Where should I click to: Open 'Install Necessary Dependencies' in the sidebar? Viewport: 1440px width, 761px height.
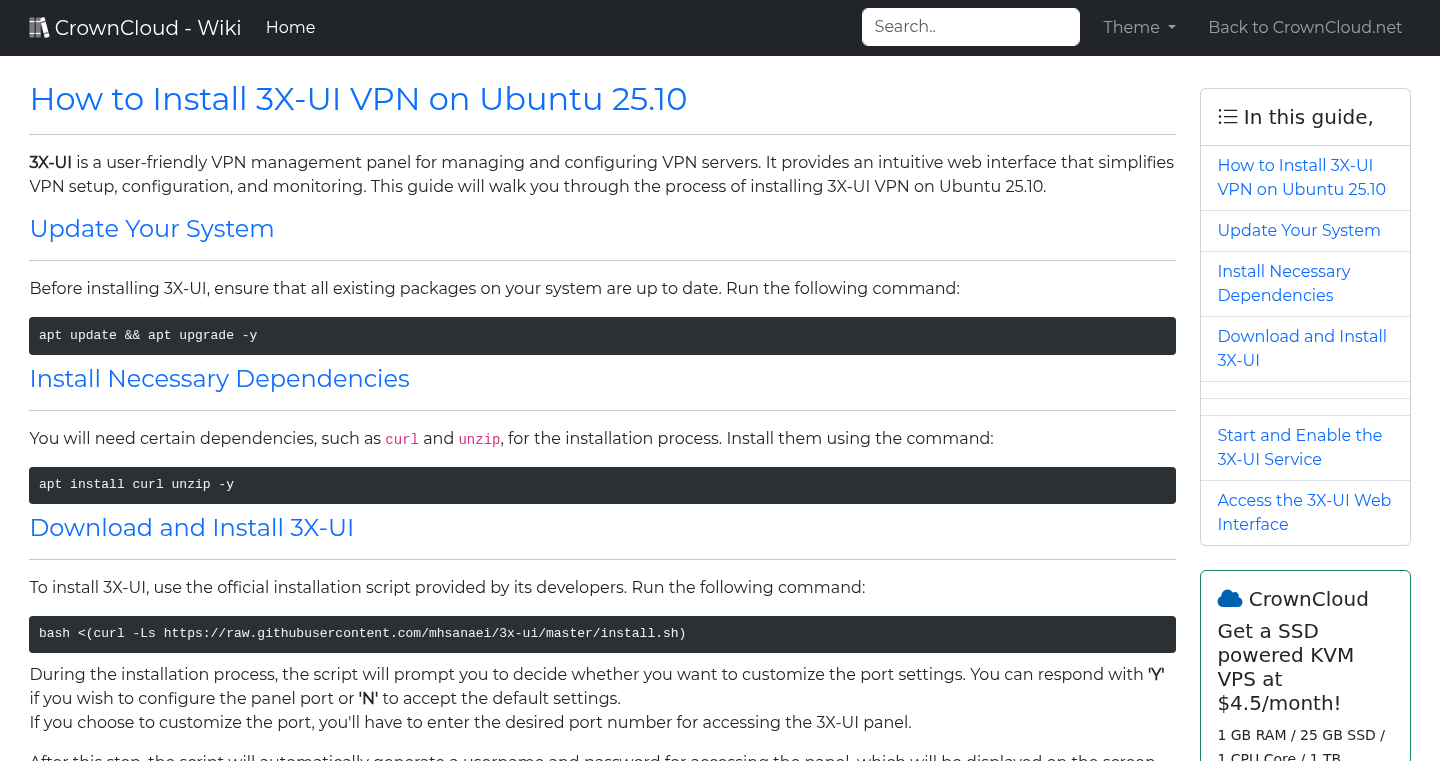coord(1283,283)
